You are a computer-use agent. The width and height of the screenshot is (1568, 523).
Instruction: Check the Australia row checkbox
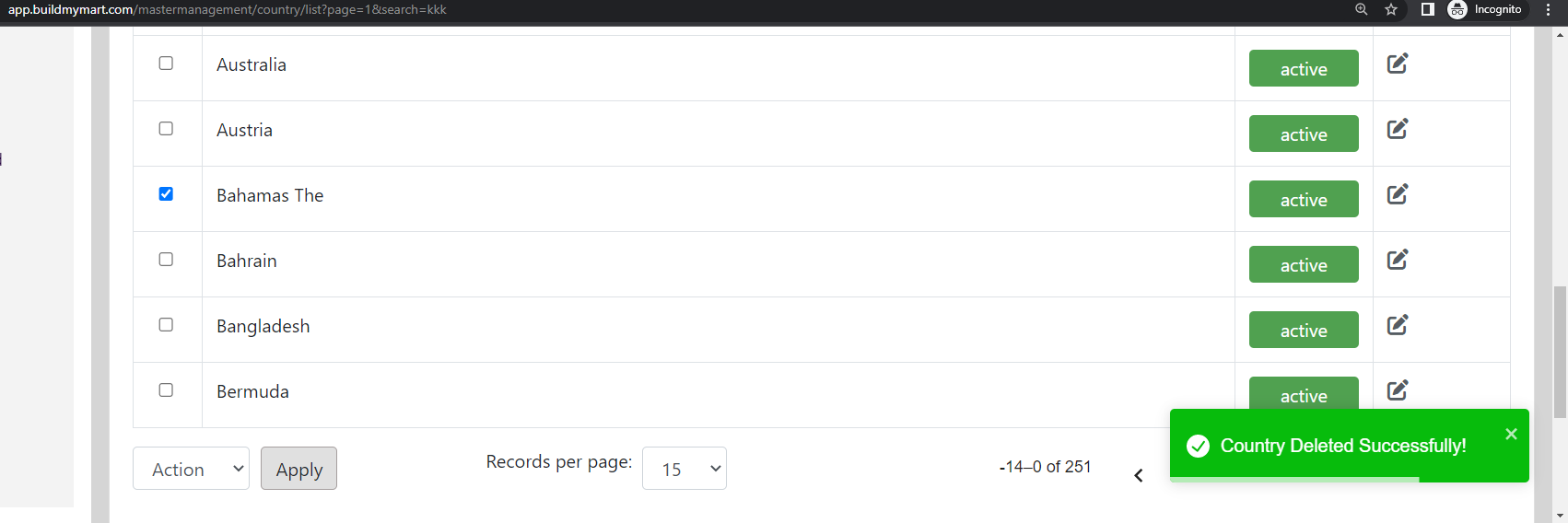coord(166,64)
